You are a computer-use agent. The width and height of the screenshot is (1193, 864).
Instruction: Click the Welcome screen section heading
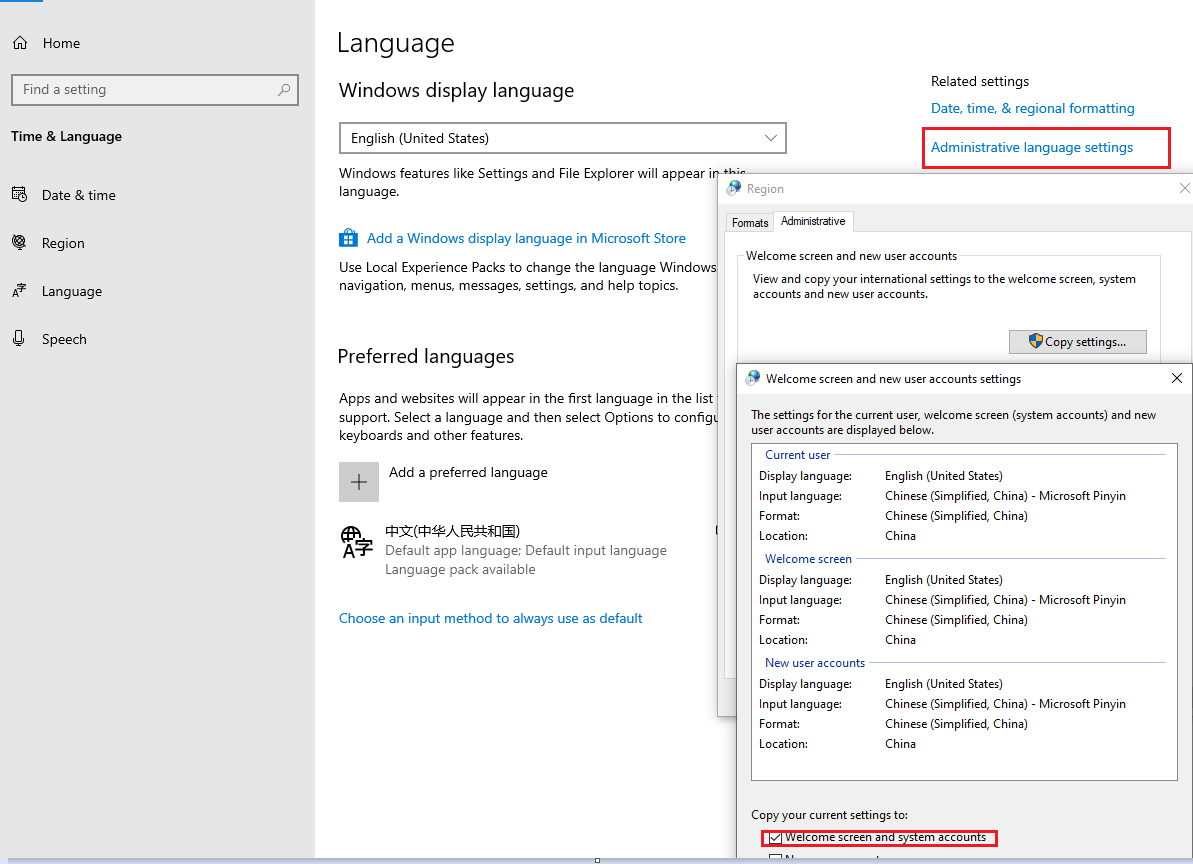pyautogui.click(x=808, y=559)
